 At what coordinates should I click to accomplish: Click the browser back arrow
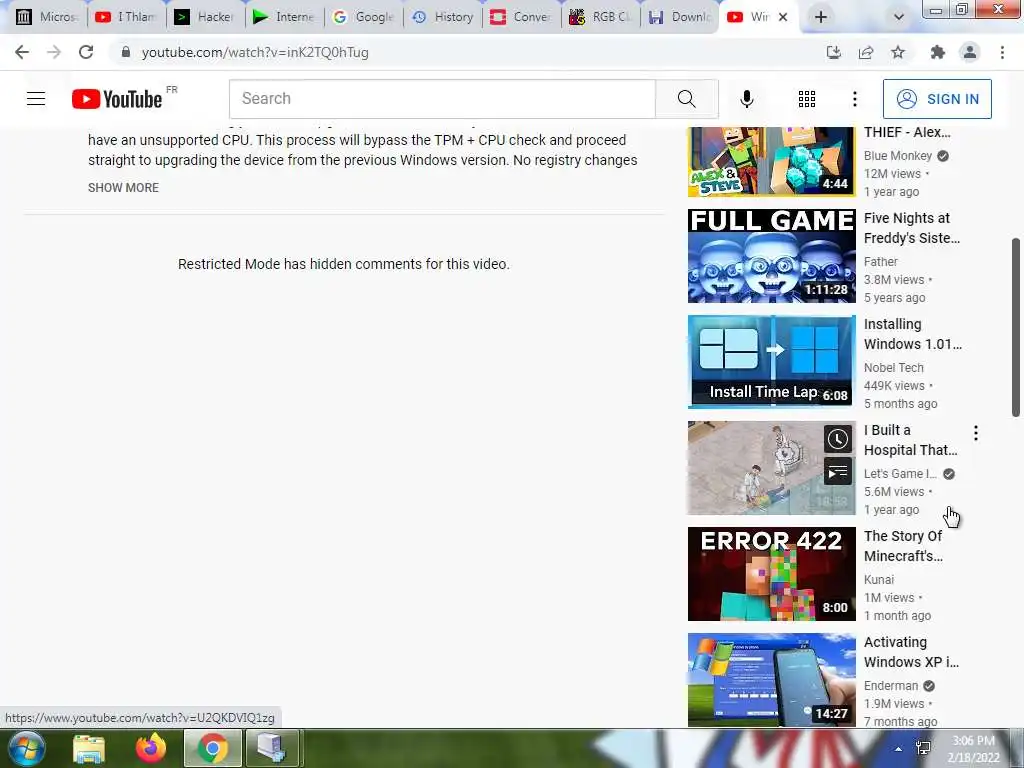(x=22, y=52)
